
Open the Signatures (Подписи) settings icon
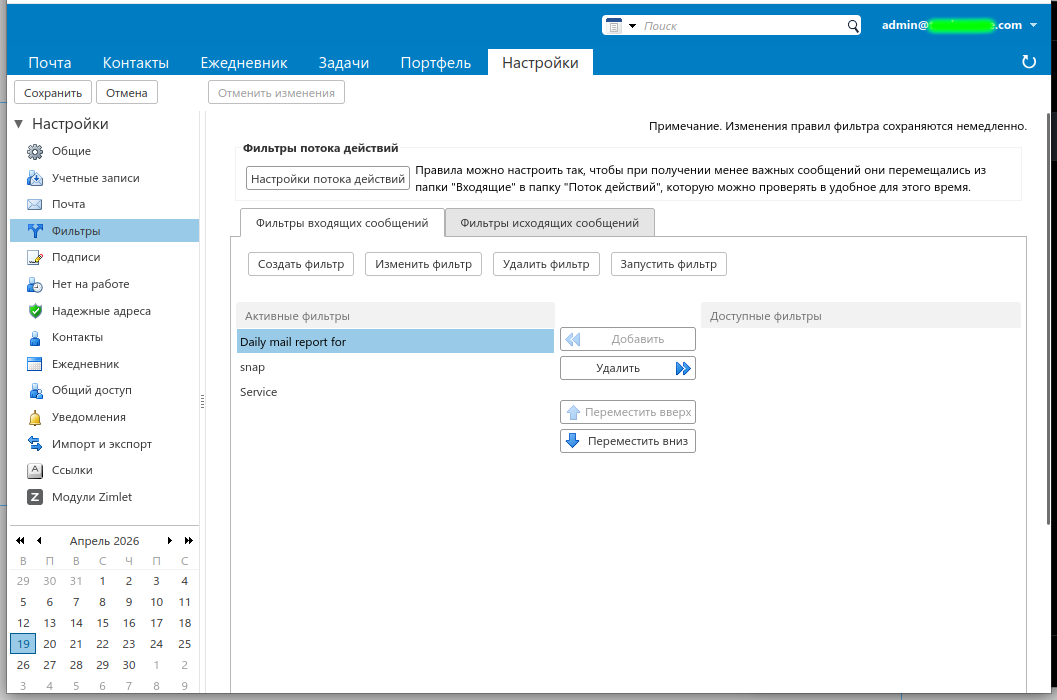click(x=35, y=257)
